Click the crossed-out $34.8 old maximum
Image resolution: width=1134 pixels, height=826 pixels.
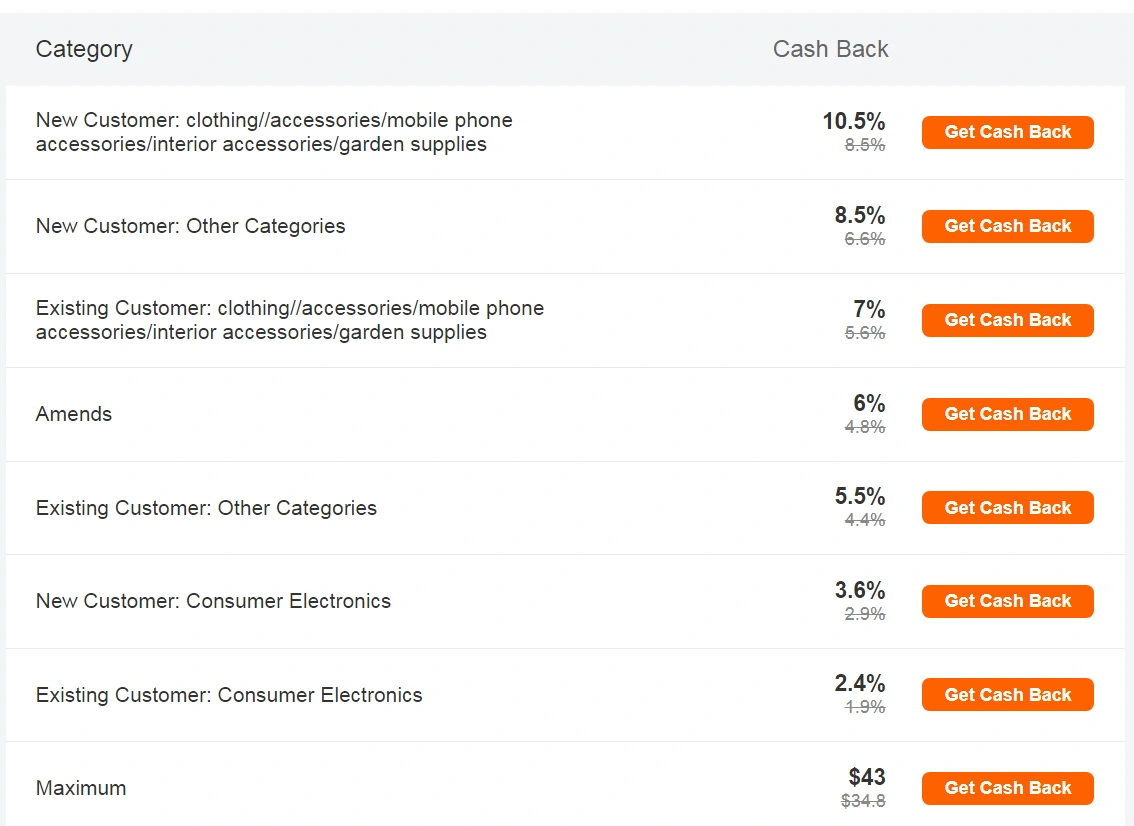coord(864,801)
